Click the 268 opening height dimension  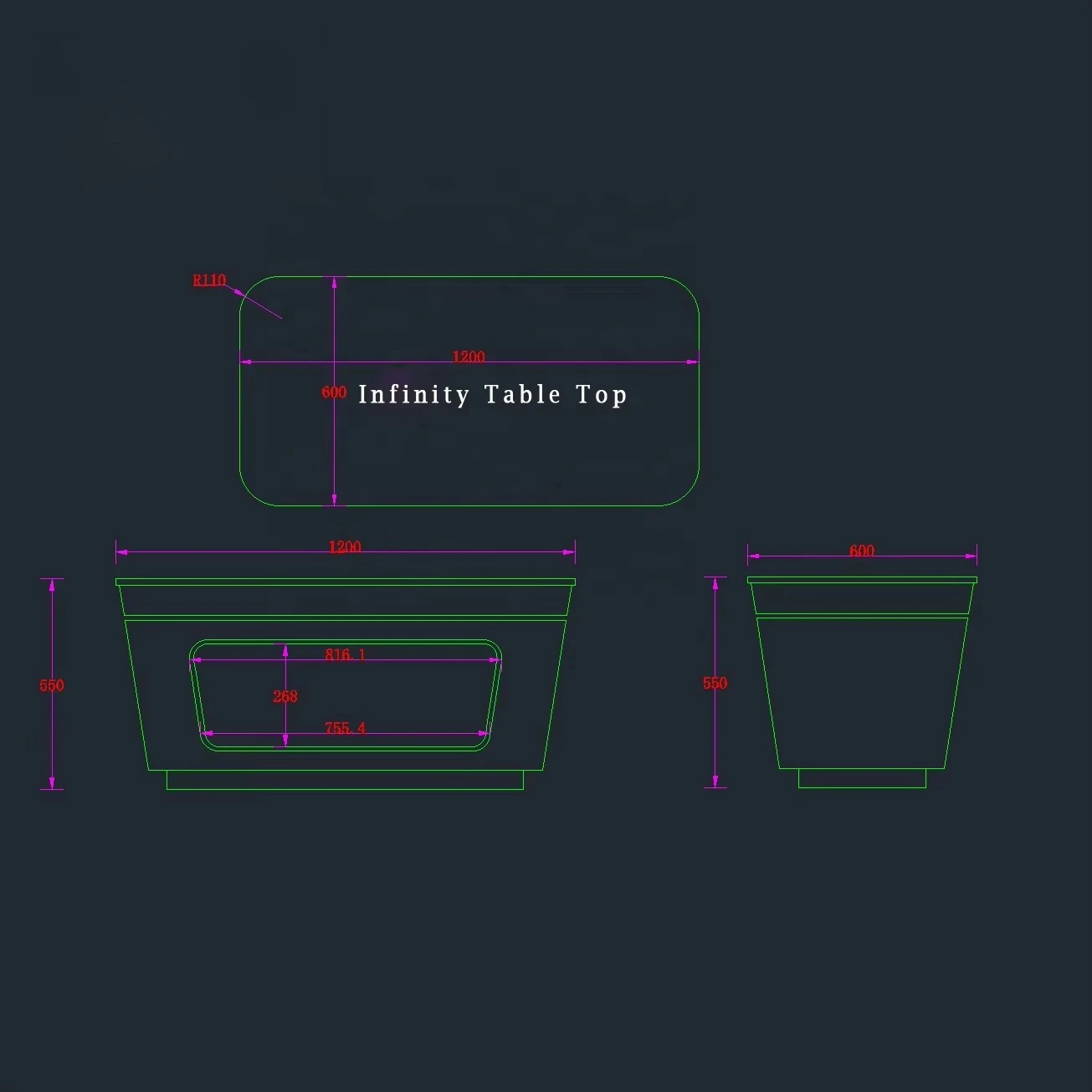[285, 696]
